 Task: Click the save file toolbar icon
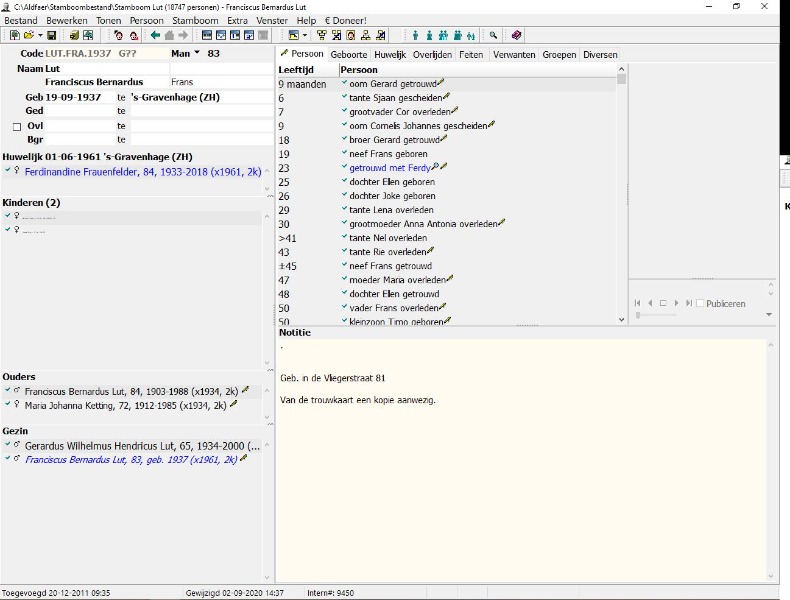click(52, 35)
